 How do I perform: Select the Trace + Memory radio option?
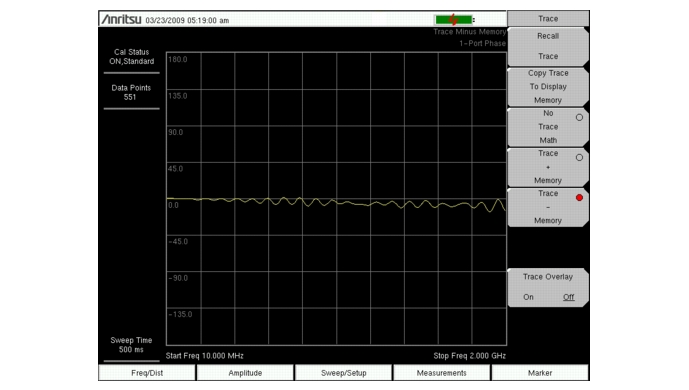579,157
